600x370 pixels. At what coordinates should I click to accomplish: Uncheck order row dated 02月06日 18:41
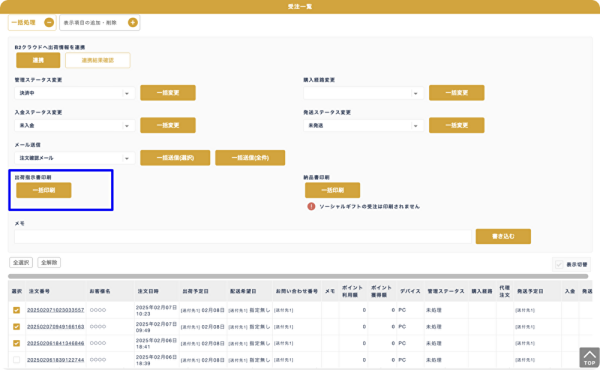16,343
